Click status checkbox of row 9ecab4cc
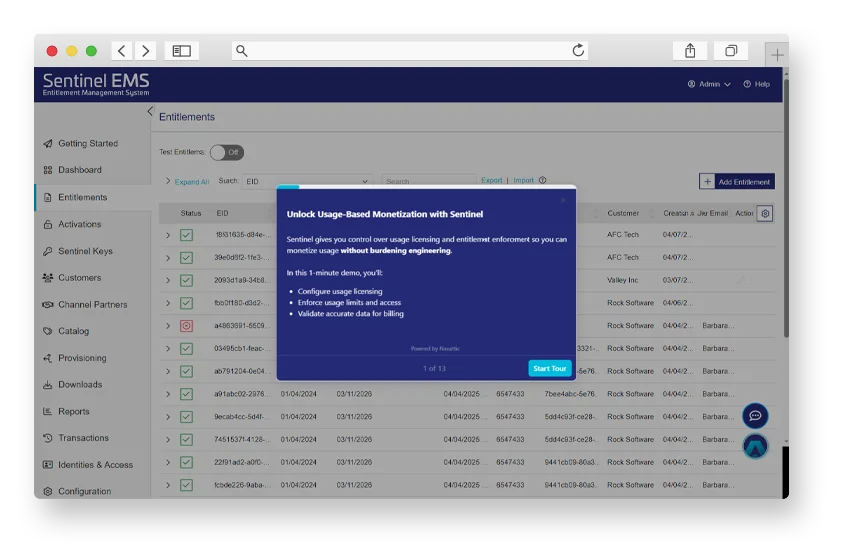 [186, 417]
